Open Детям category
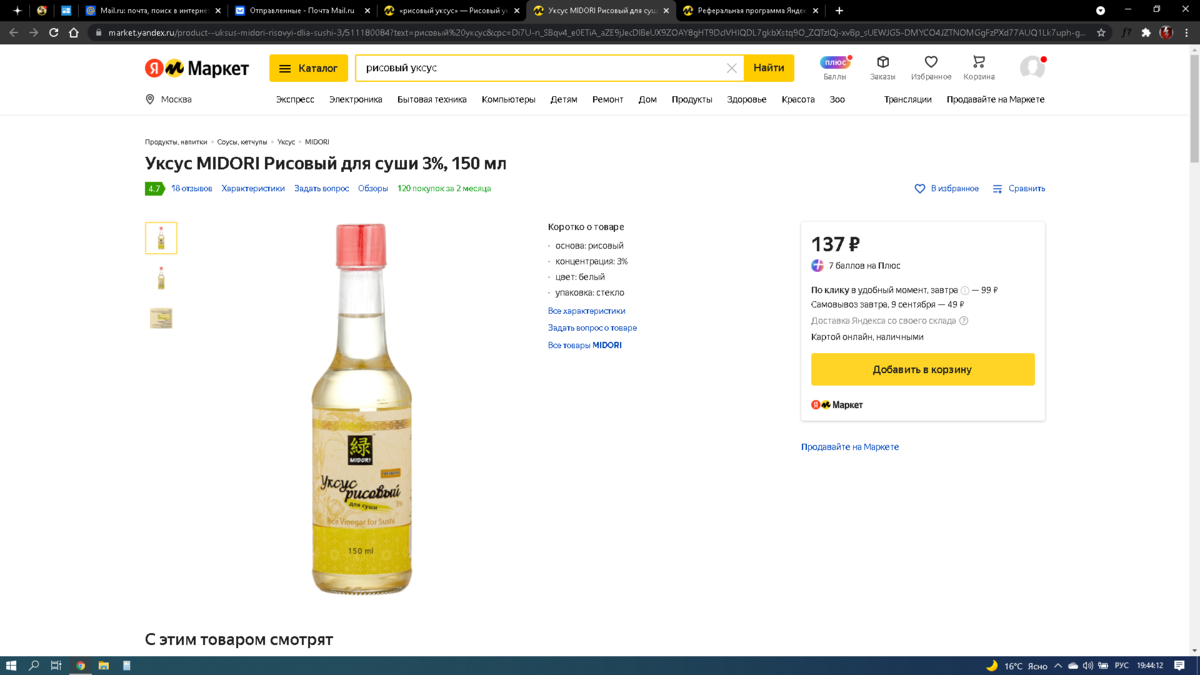 tap(564, 99)
